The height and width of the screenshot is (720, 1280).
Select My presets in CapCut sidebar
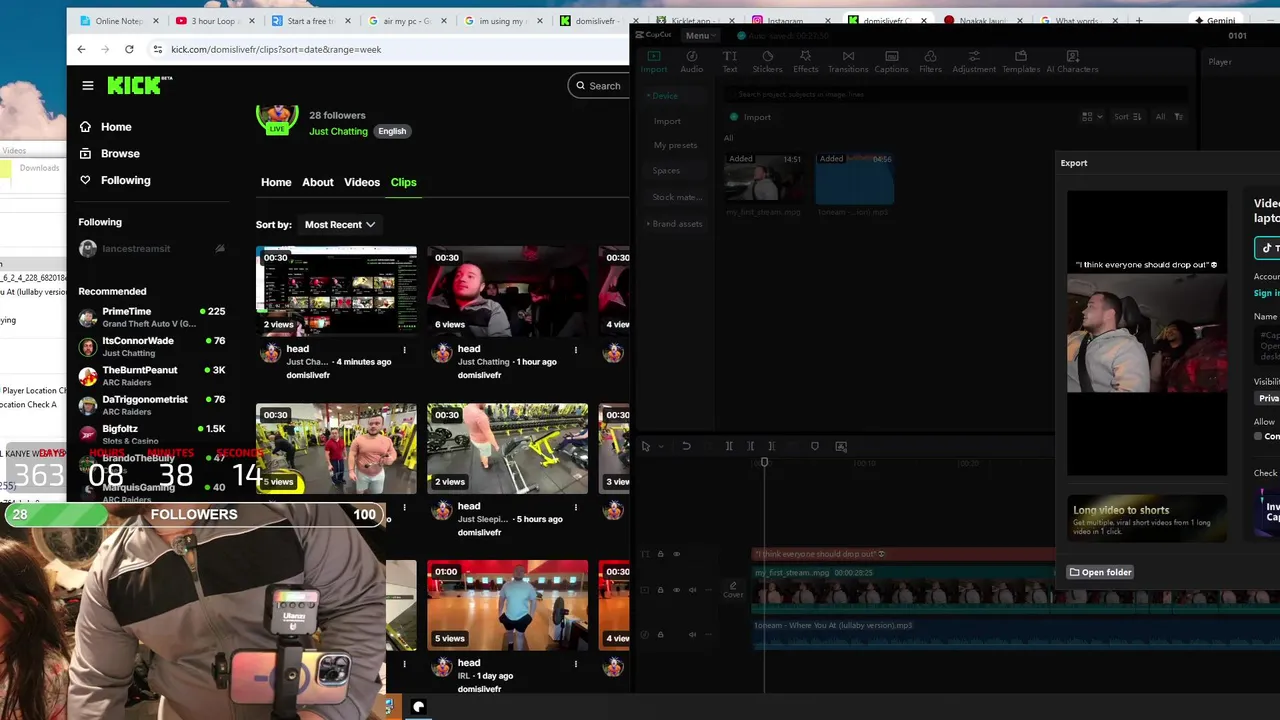pyautogui.click(x=675, y=146)
